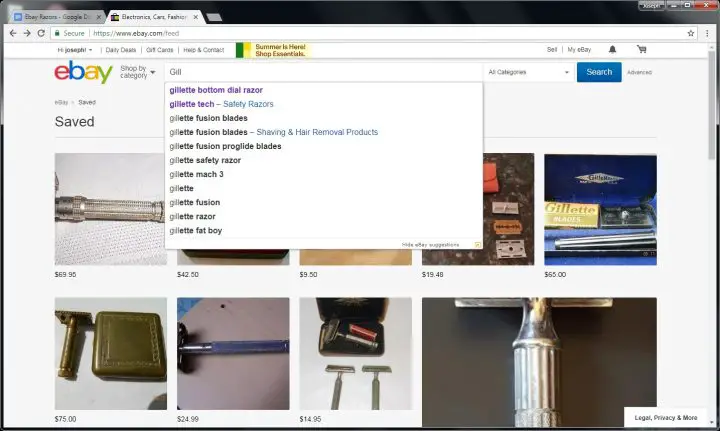The image size is (720, 431).
Task: Open the Shop by category dropdown
Action: (137, 72)
